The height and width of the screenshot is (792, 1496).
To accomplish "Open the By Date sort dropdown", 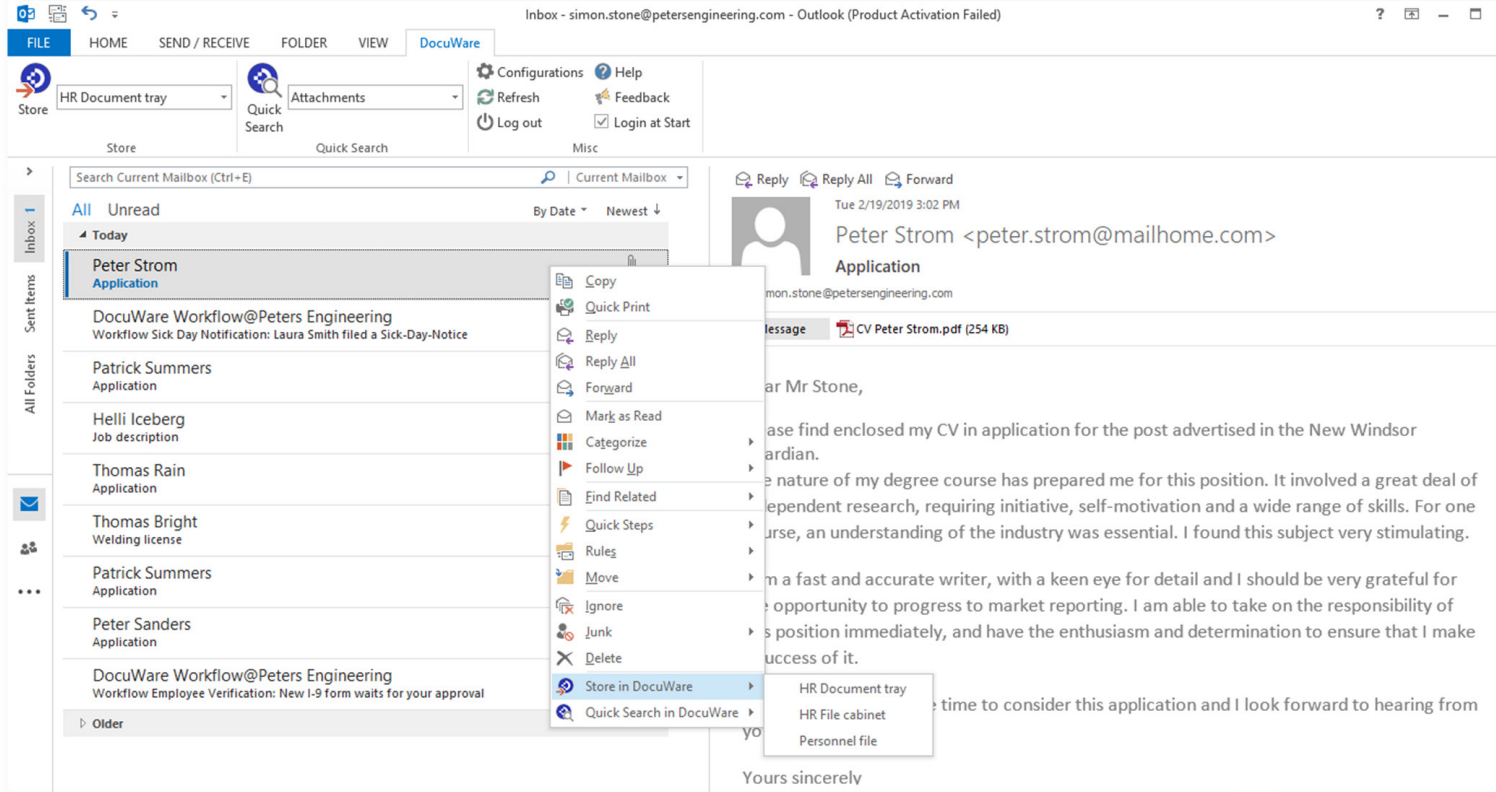I will click(560, 211).
